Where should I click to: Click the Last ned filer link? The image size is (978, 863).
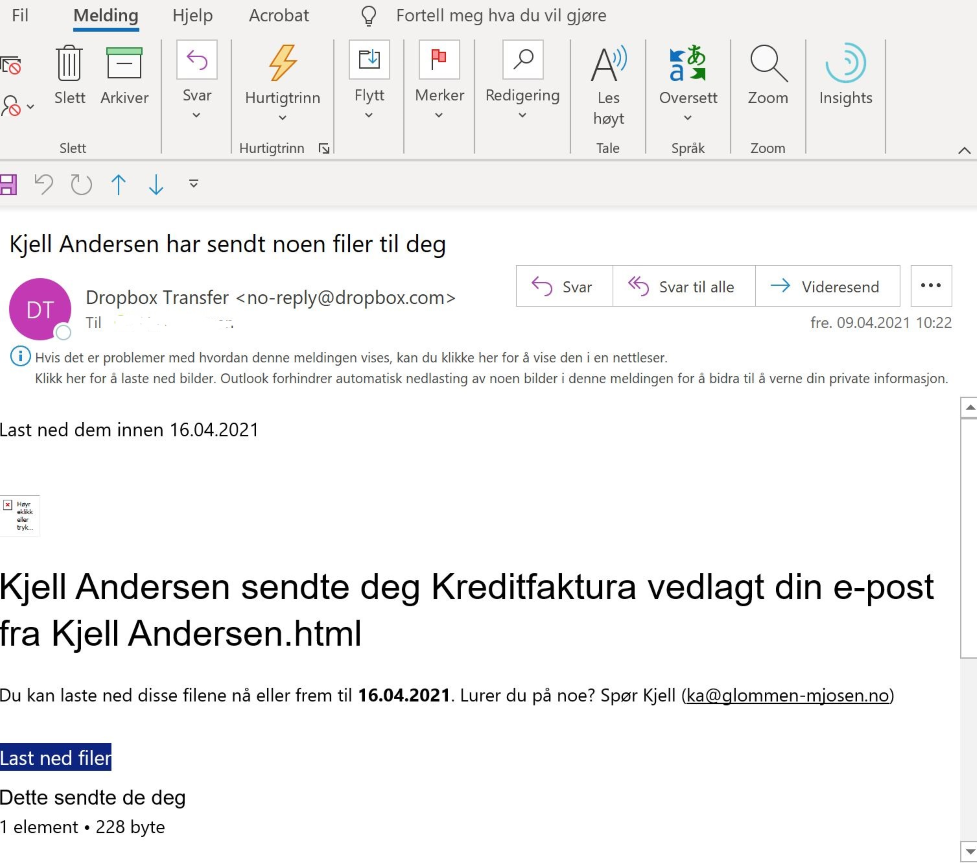[56, 758]
